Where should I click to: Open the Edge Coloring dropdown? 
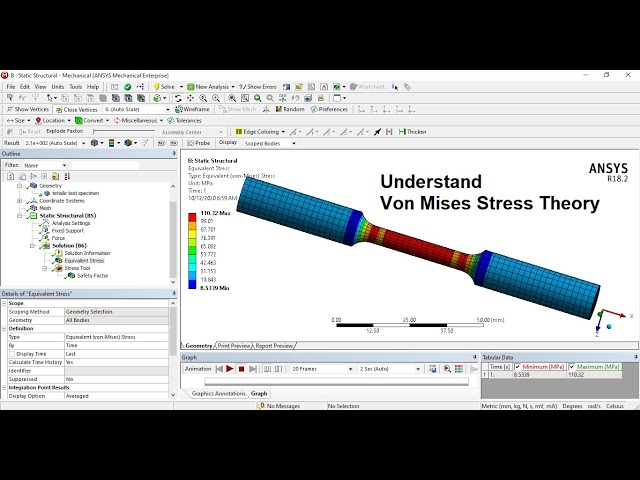(260, 131)
